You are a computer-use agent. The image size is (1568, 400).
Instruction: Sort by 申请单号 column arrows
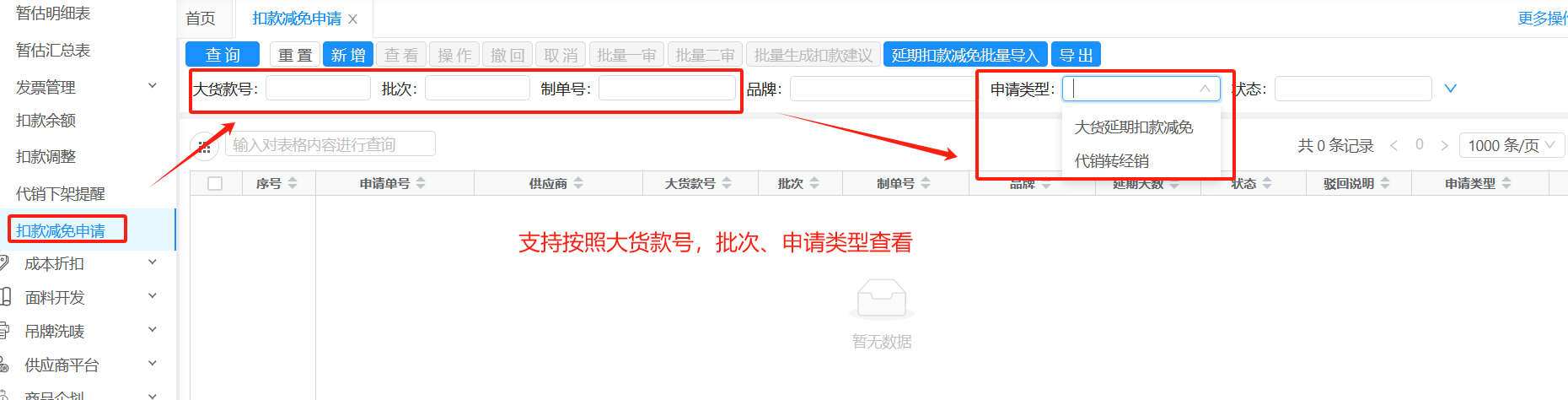tap(421, 183)
